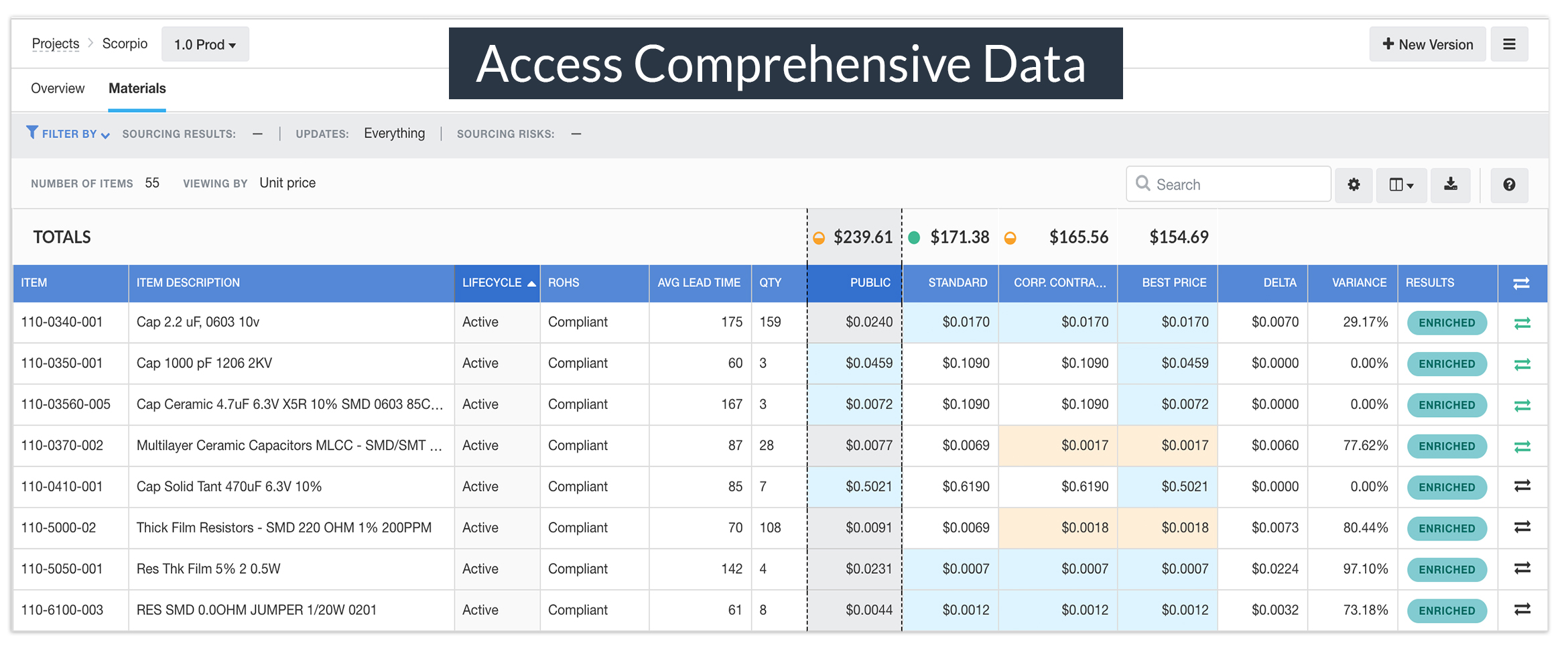Go to the Projects breadcrumb link
This screenshot has height=645, width=1568.
[x=56, y=44]
